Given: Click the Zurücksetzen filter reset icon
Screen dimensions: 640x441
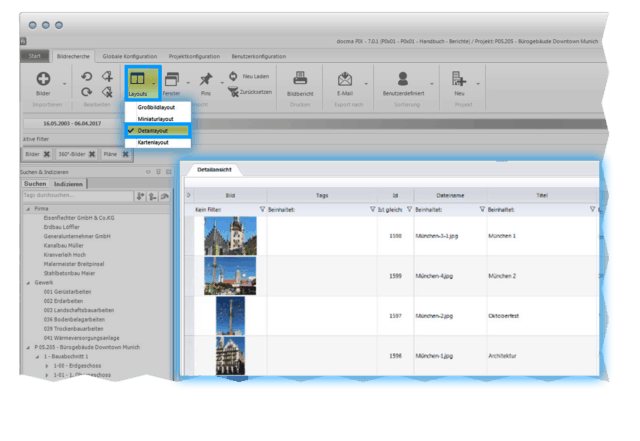Looking at the screenshot, I should point(233,92).
